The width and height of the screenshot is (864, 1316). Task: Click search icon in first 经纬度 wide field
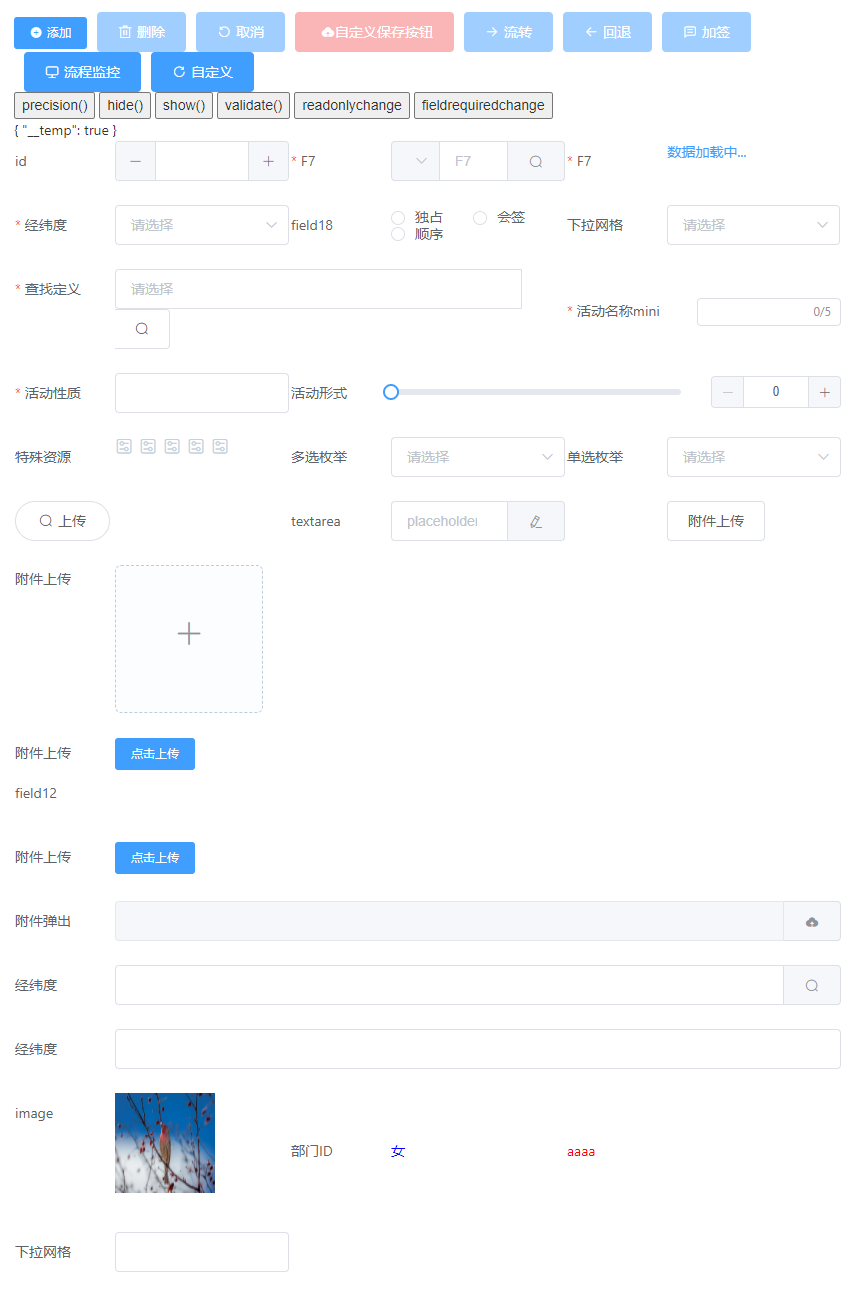pyautogui.click(x=811, y=985)
